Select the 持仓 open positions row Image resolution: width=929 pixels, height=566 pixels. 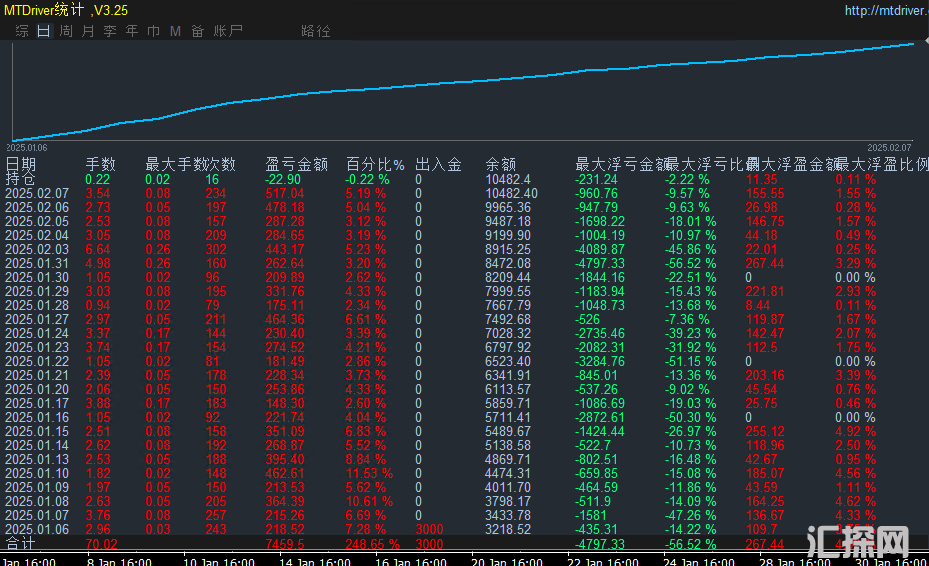coord(464,179)
